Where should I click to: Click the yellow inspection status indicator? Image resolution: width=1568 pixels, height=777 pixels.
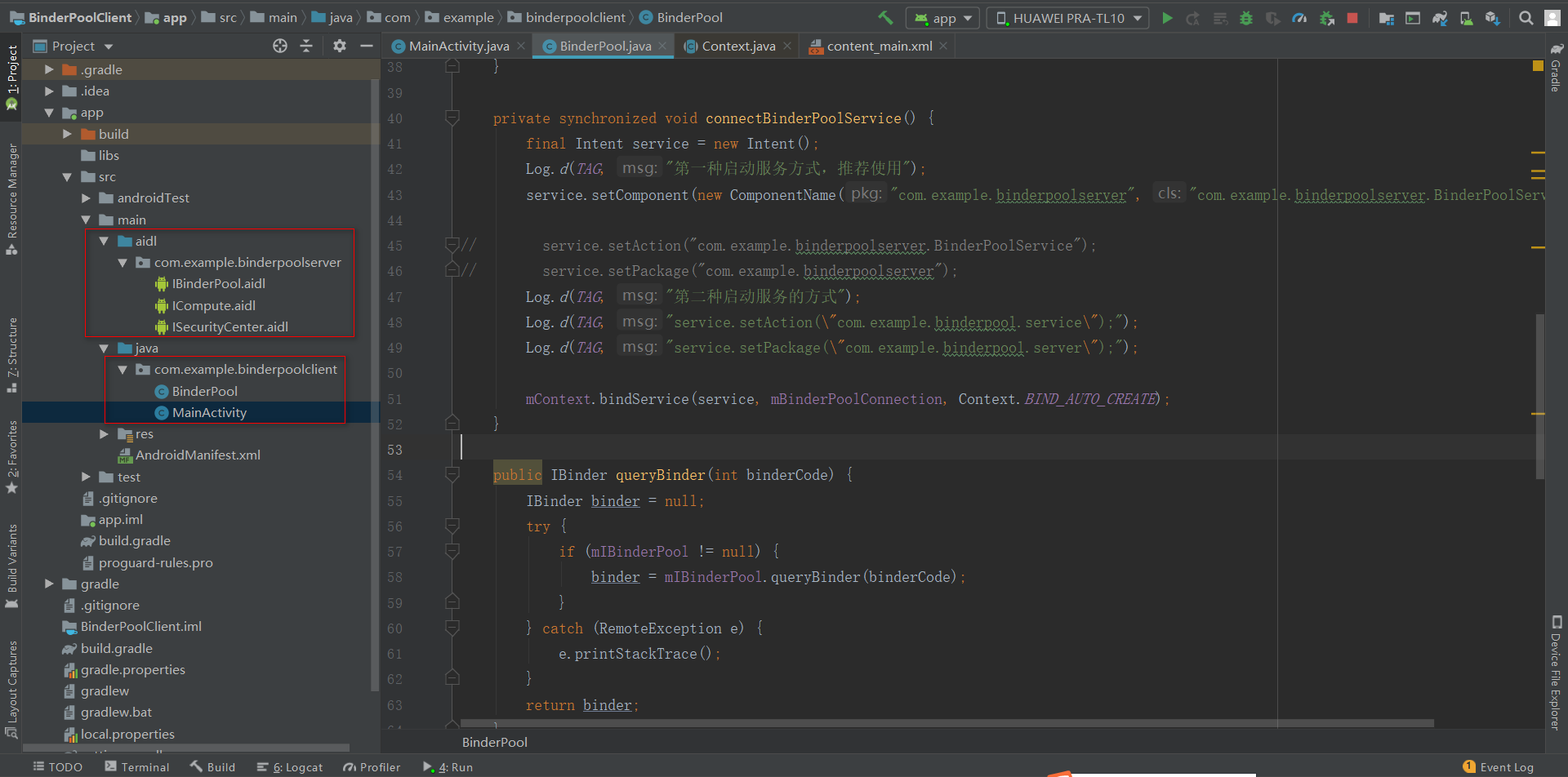coord(1538,66)
